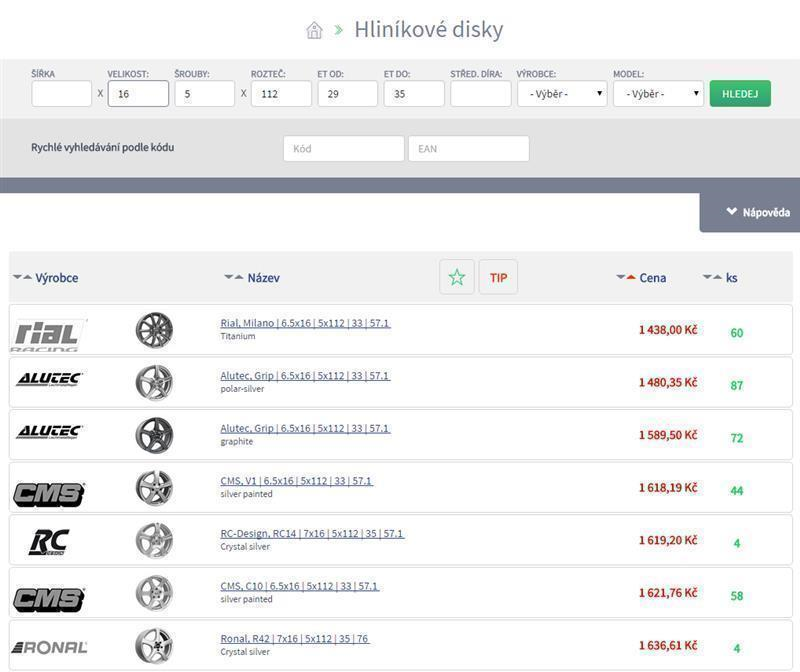View Ronal R42 wheel image
The height and width of the screenshot is (672, 800).
[x=154, y=645]
